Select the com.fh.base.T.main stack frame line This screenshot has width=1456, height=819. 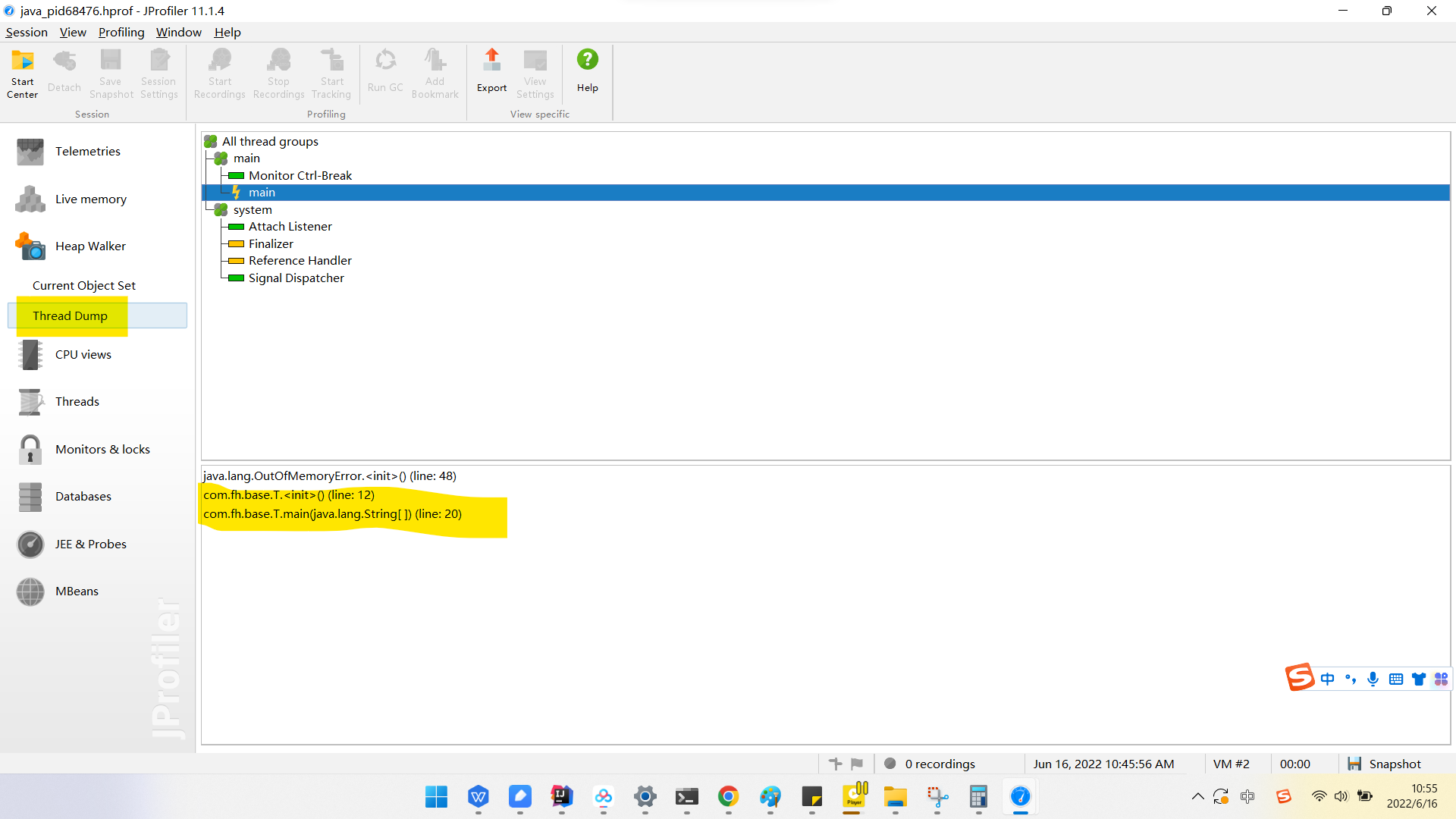(x=332, y=514)
